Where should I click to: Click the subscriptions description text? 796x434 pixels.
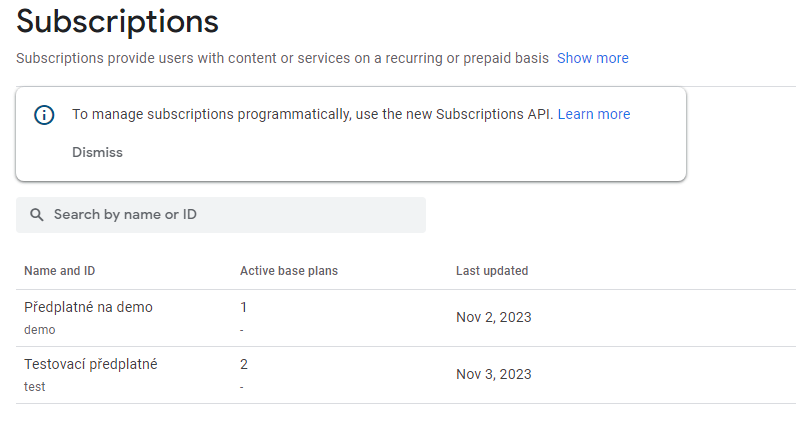tap(282, 58)
